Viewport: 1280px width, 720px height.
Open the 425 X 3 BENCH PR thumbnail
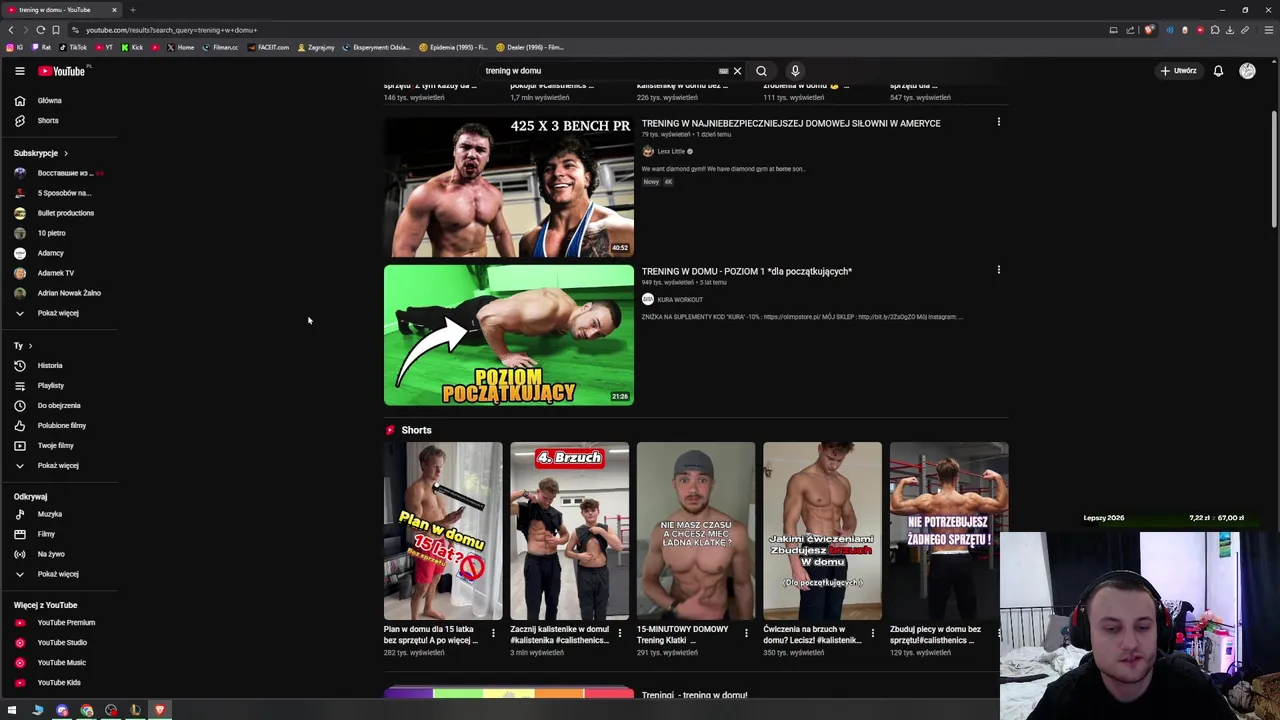(509, 187)
